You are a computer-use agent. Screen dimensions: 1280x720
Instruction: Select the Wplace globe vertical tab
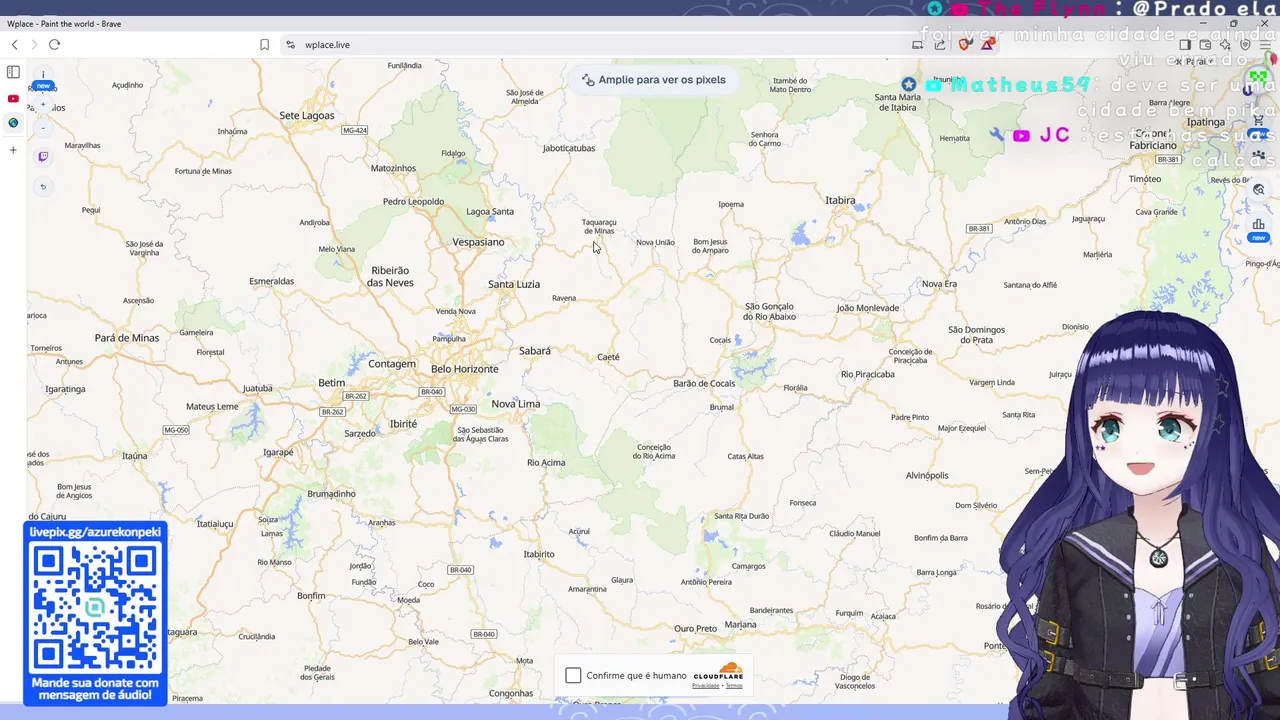[x=13, y=123]
